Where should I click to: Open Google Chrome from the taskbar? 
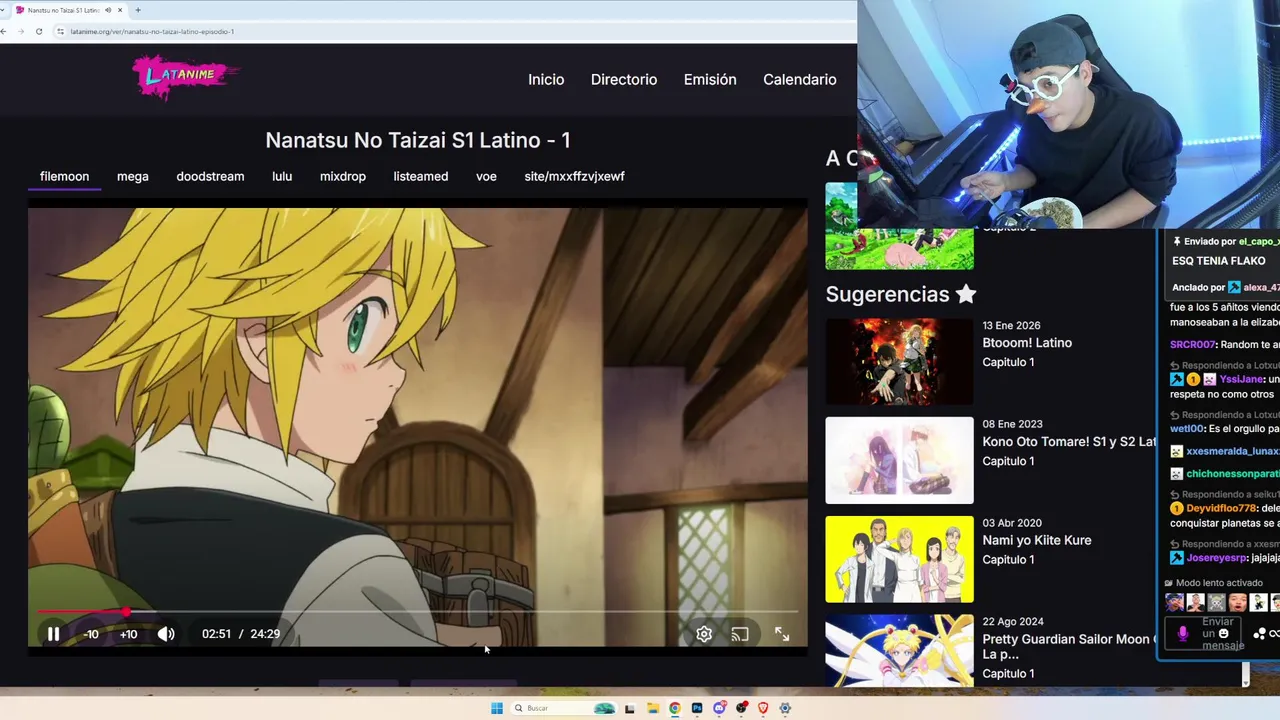click(675, 708)
